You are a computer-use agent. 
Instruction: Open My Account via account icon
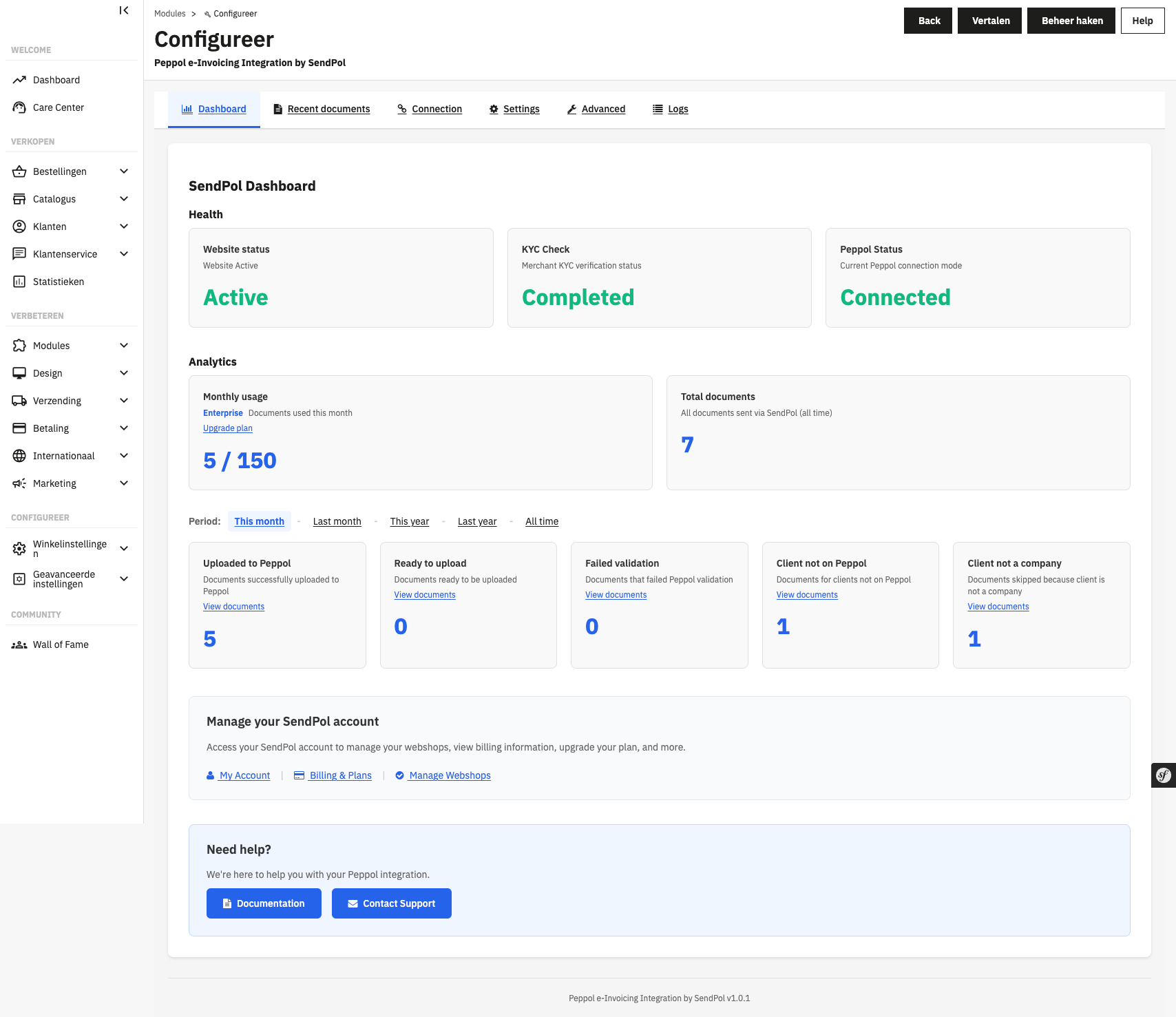coord(244,775)
